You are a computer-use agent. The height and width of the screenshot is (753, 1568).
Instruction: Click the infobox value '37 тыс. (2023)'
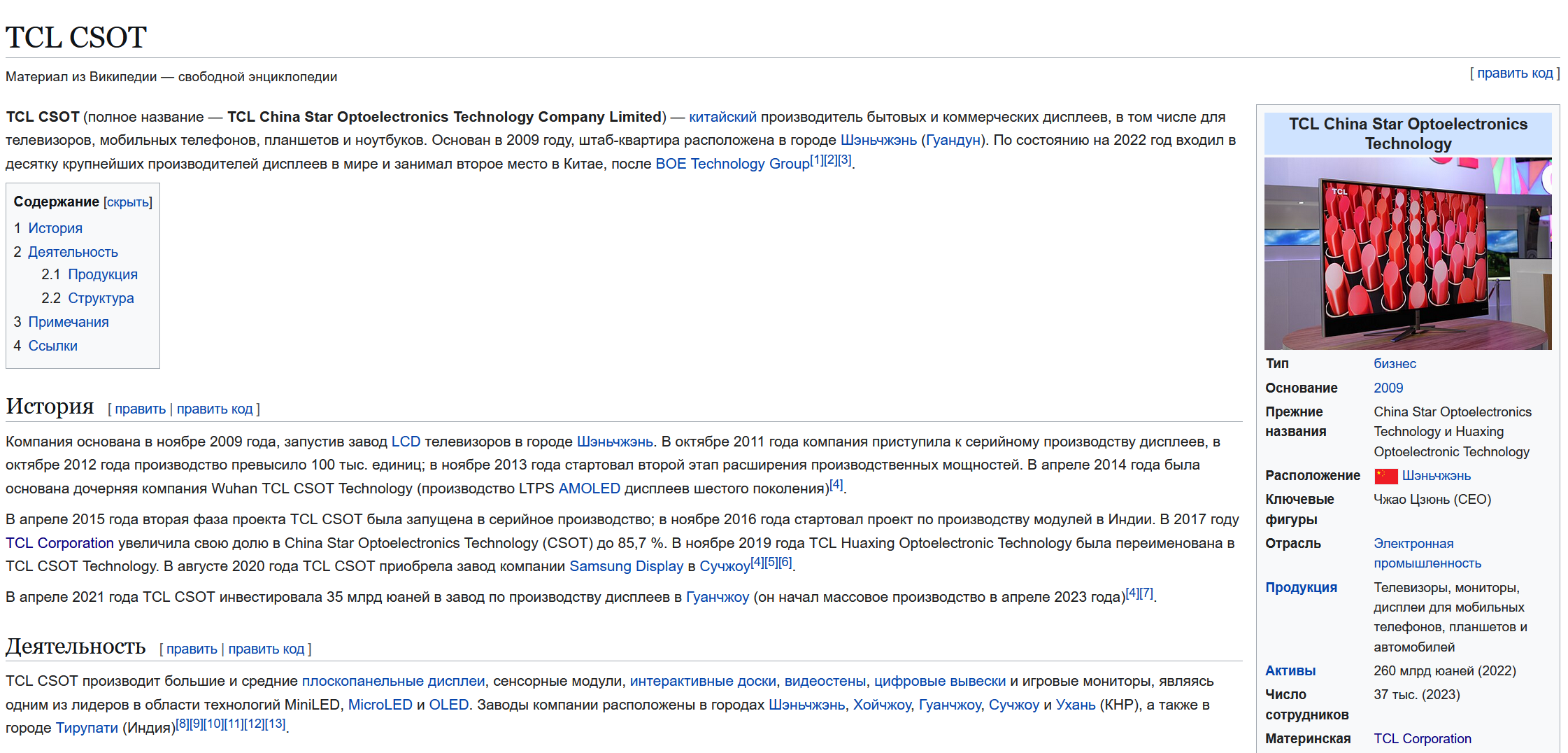click(1417, 695)
